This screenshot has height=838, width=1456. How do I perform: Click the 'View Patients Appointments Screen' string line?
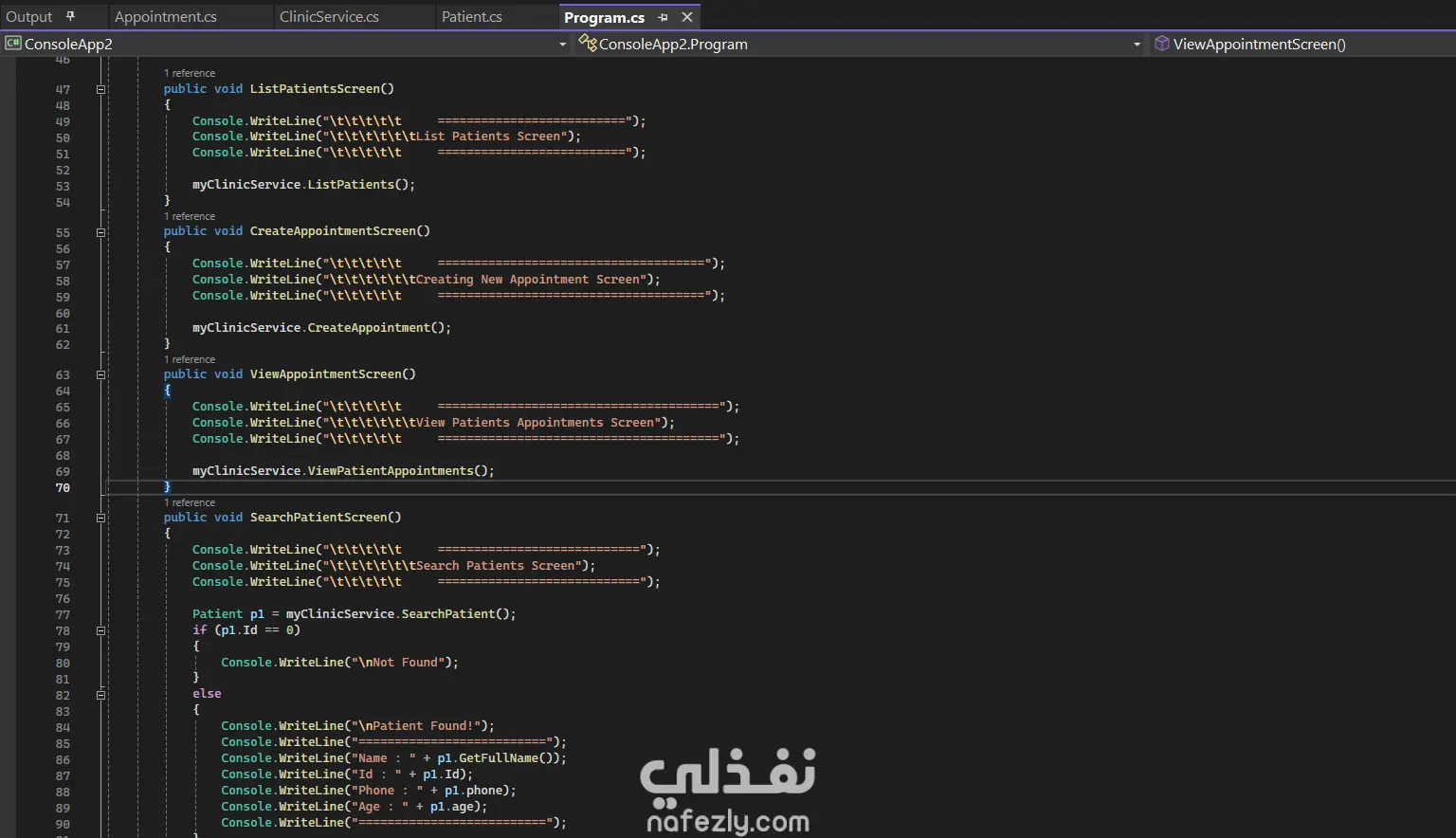(433, 422)
